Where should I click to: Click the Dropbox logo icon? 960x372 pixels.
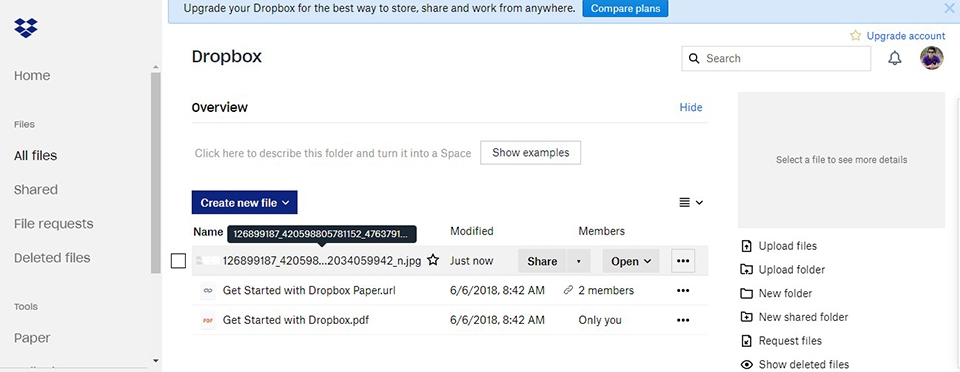(26, 28)
